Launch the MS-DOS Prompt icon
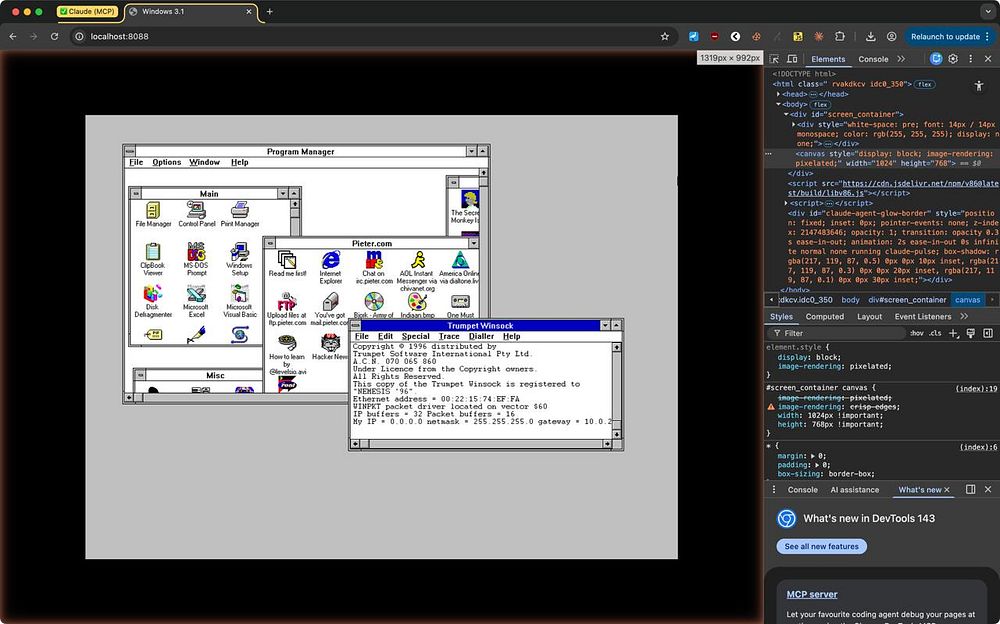 click(196, 253)
